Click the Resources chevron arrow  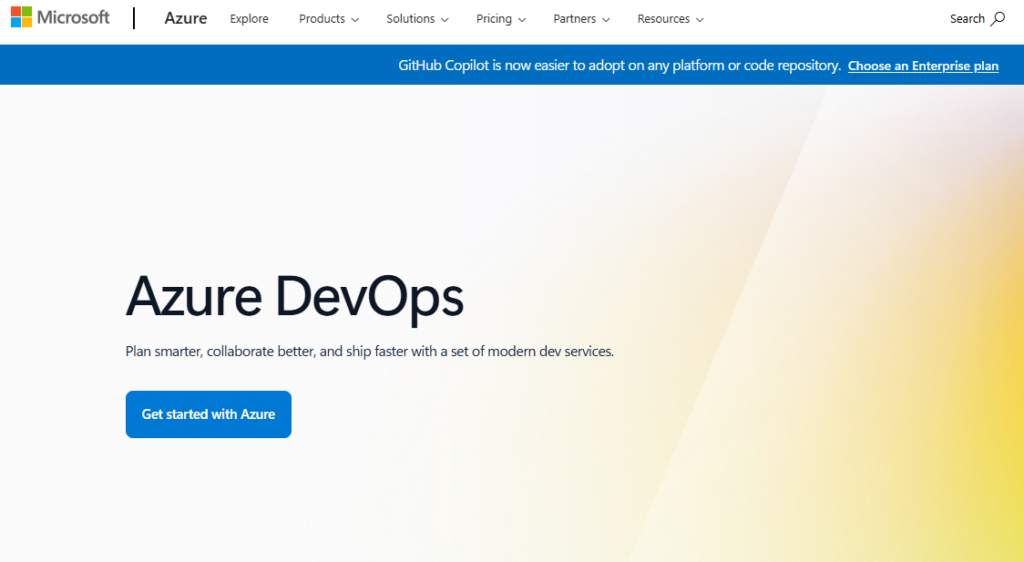pyautogui.click(x=700, y=20)
